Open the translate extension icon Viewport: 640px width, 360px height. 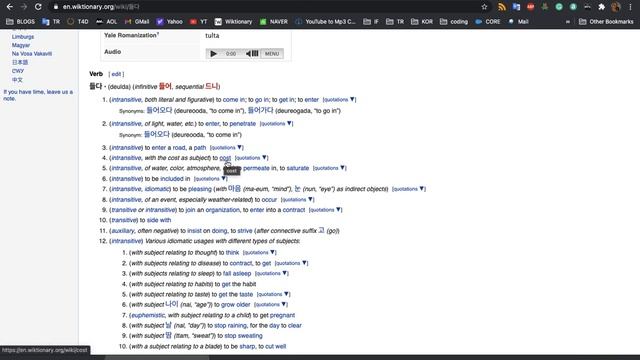point(516,7)
